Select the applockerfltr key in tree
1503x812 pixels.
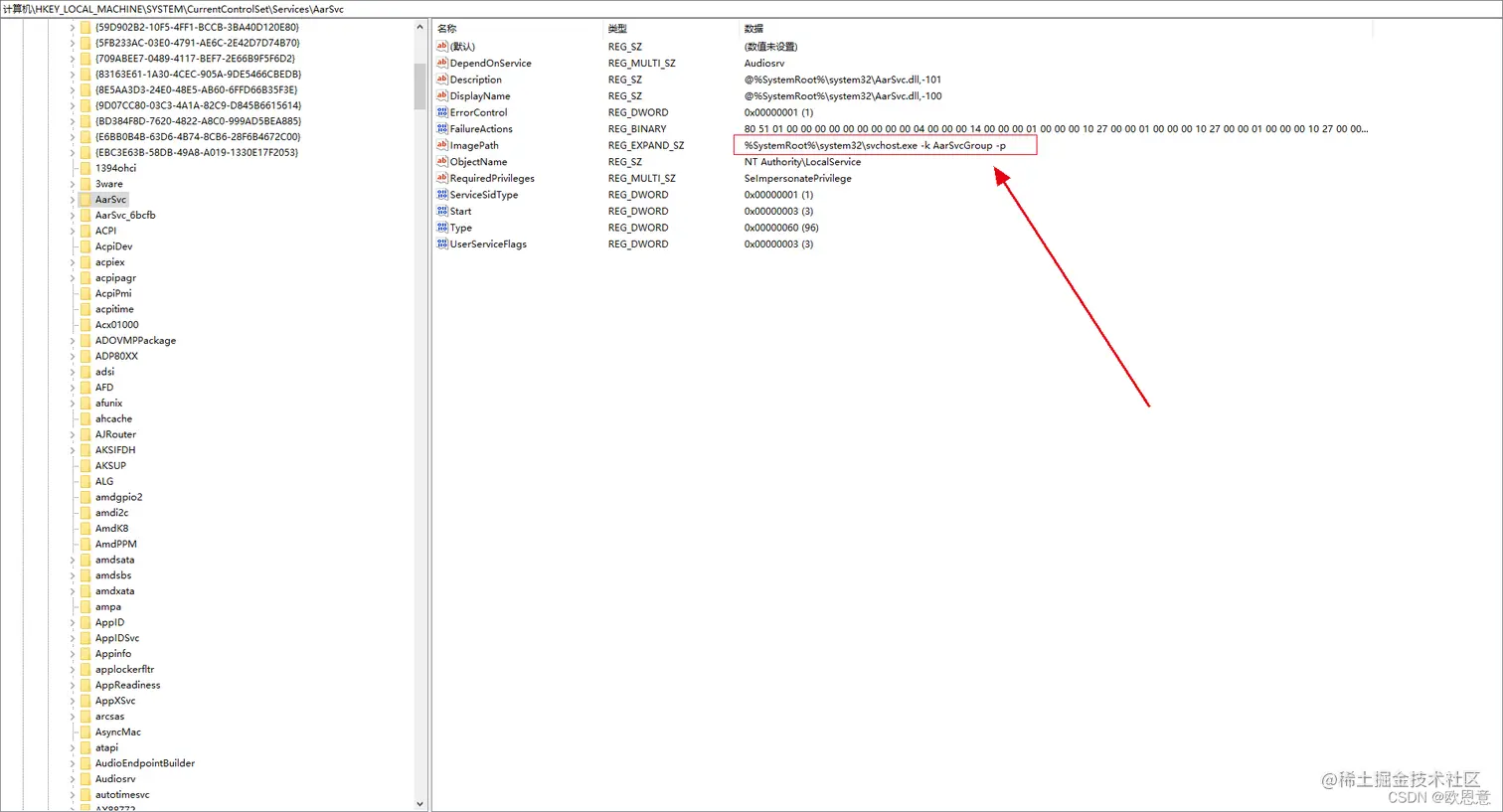[x=124, y=670]
